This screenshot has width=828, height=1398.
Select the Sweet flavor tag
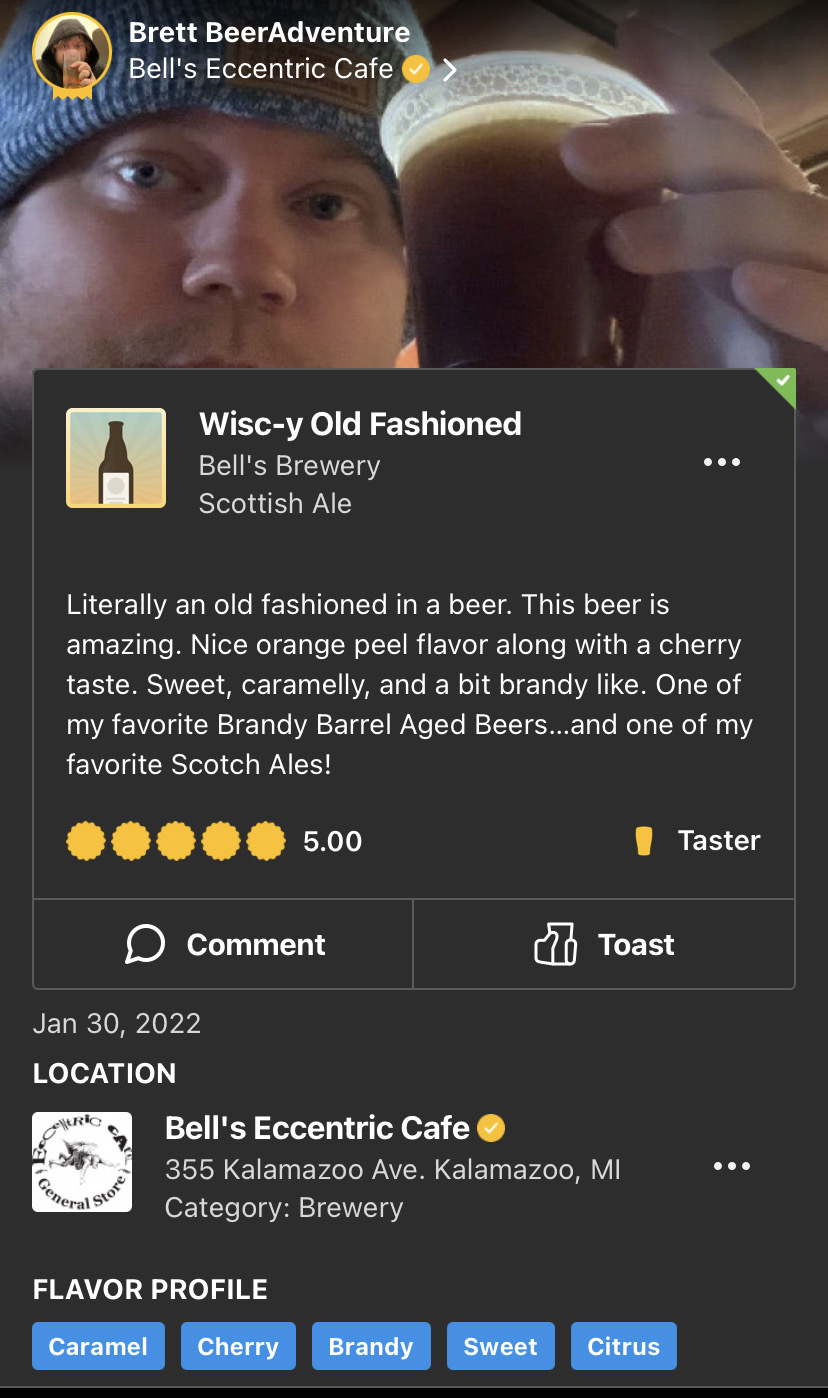click(500, 1346)
